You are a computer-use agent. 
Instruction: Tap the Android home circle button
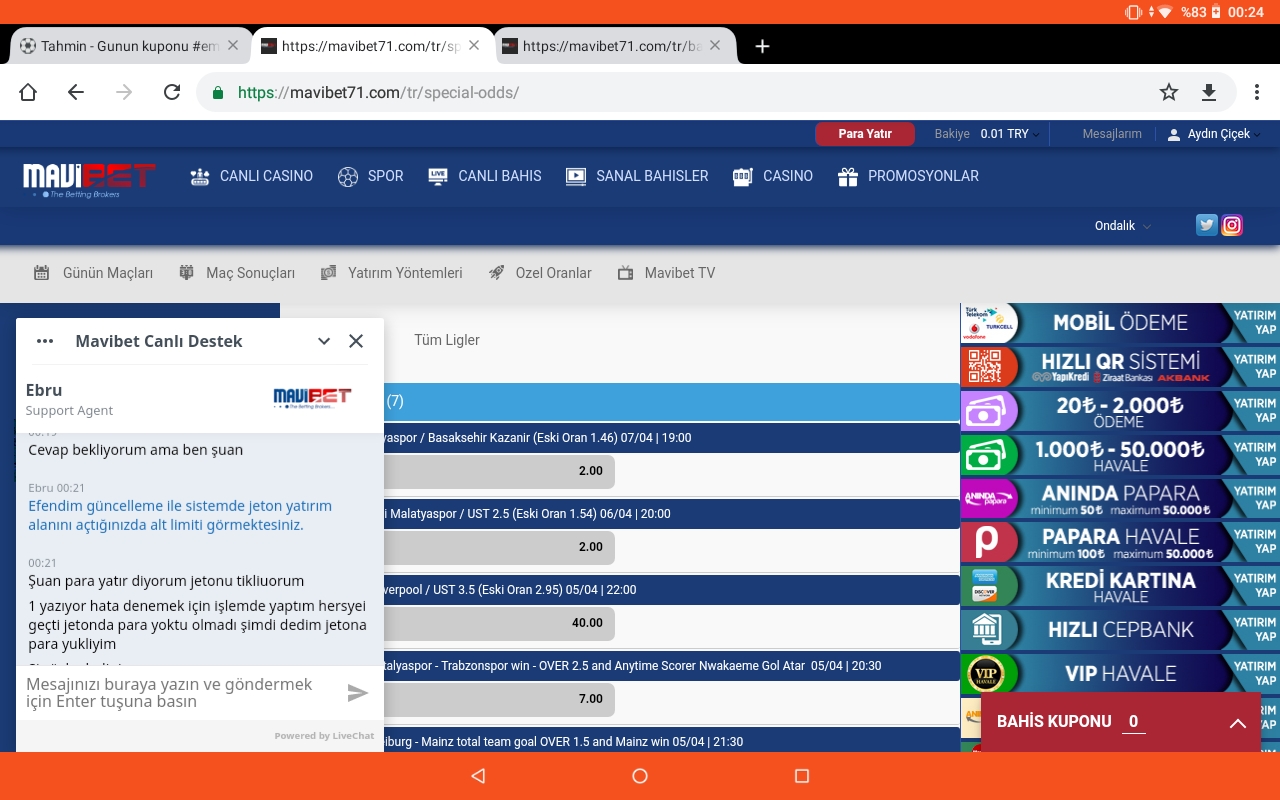click(x=640, y=776)
